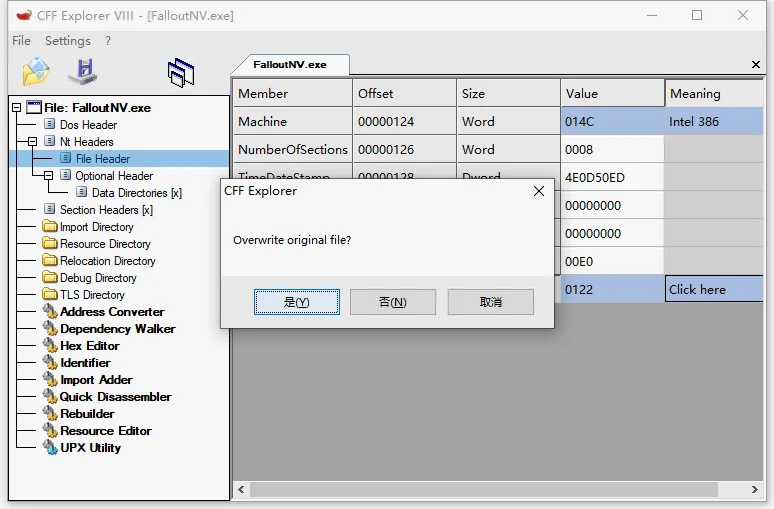Cancel the dialog with 取消 button
The height and width of the screenshot is (509, 774).
tap(491, 302)
